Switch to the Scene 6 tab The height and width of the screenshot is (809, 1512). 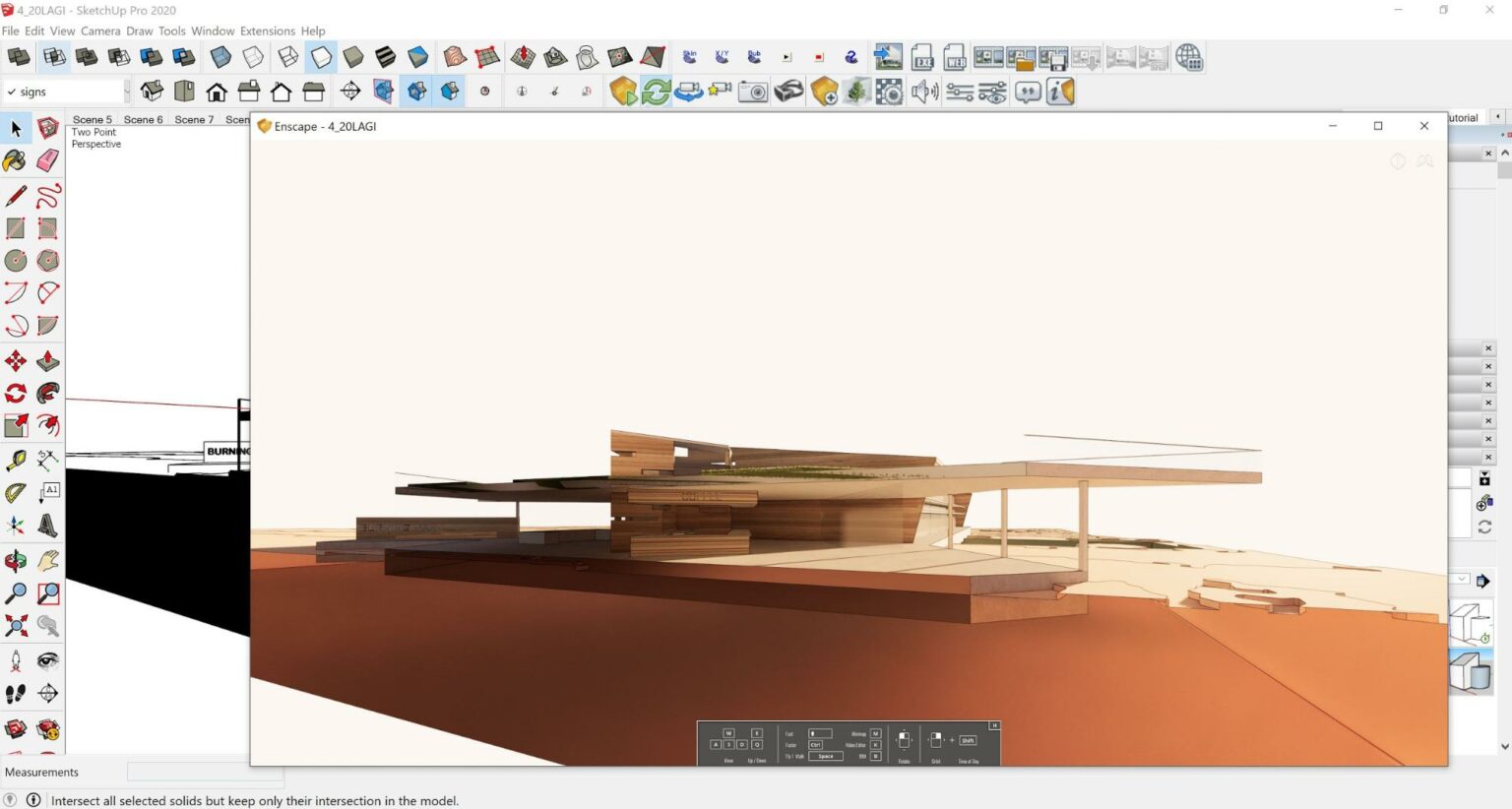tap(144, 119)
